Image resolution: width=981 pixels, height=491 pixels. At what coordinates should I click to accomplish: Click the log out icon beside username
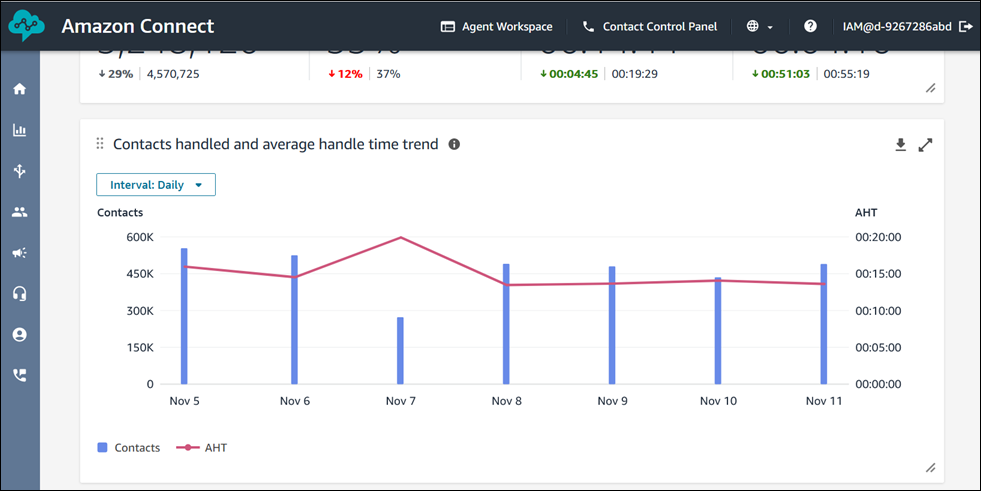click(x=964, y=26)
